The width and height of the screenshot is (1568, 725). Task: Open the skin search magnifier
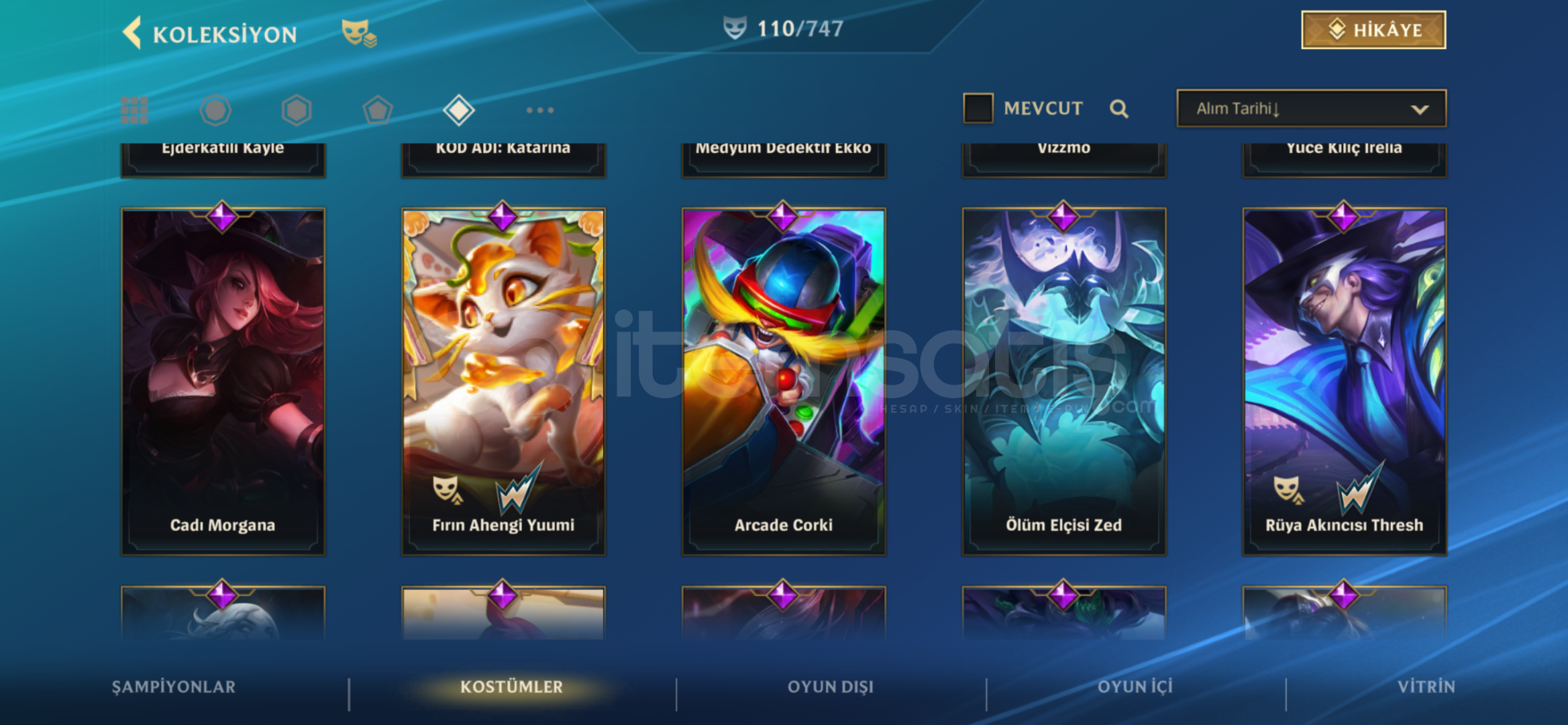1118,109
